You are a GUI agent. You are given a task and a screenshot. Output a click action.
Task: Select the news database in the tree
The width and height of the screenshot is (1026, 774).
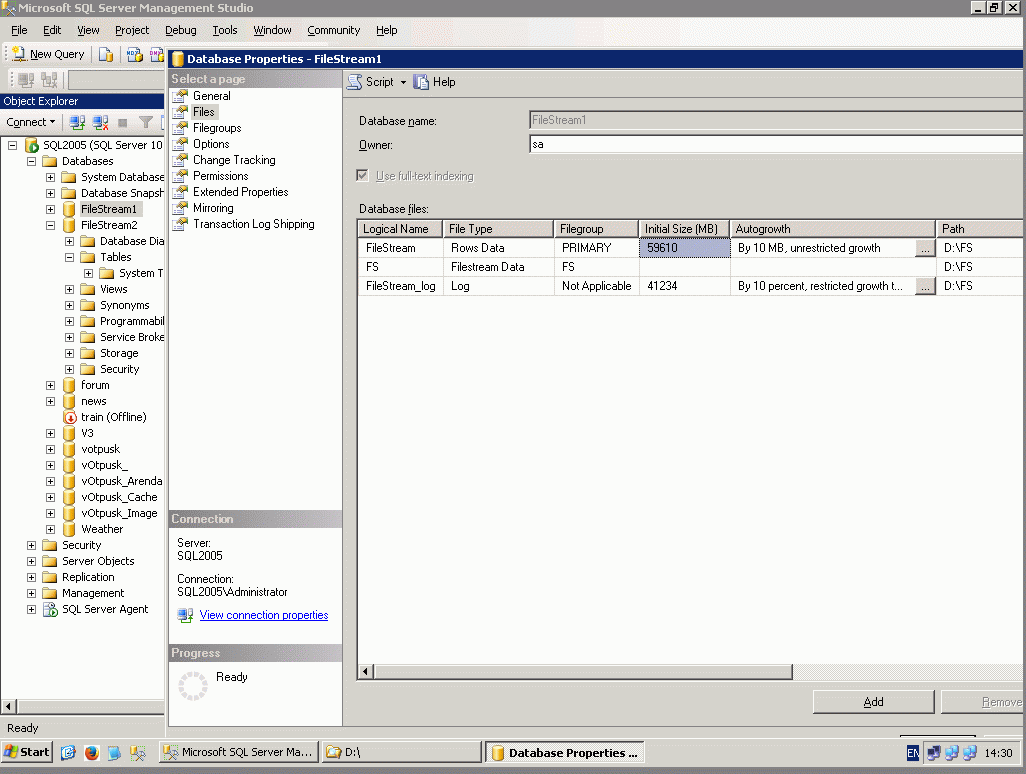point(94,401)
